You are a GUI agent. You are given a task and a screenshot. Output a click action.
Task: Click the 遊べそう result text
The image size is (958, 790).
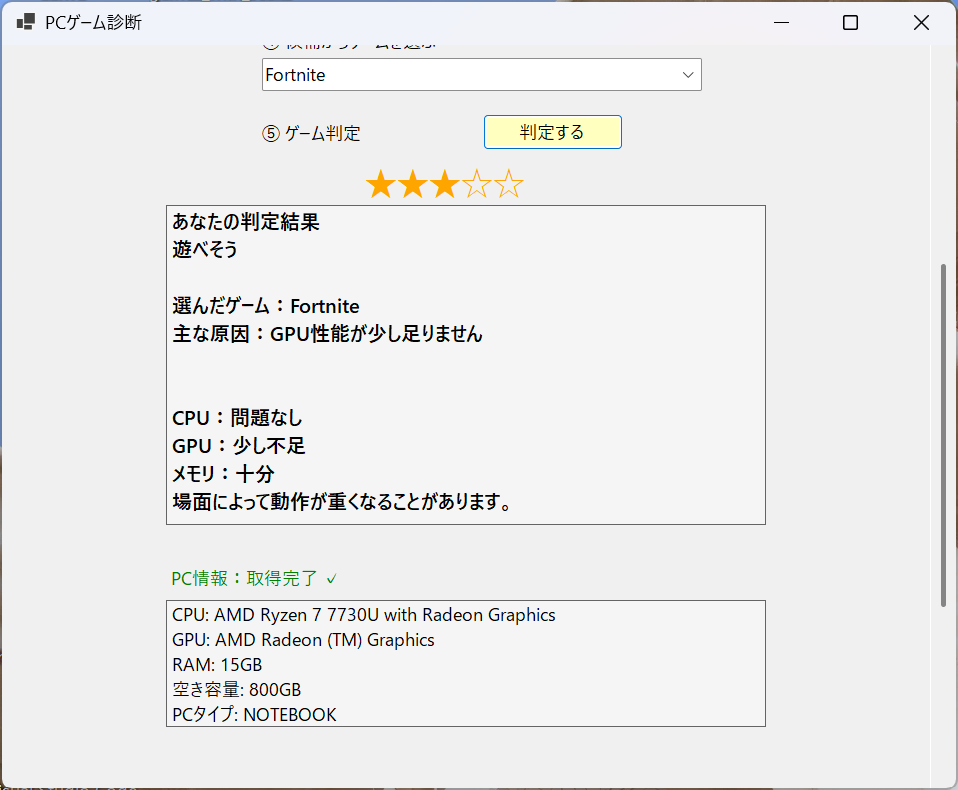tap(205, 249)
